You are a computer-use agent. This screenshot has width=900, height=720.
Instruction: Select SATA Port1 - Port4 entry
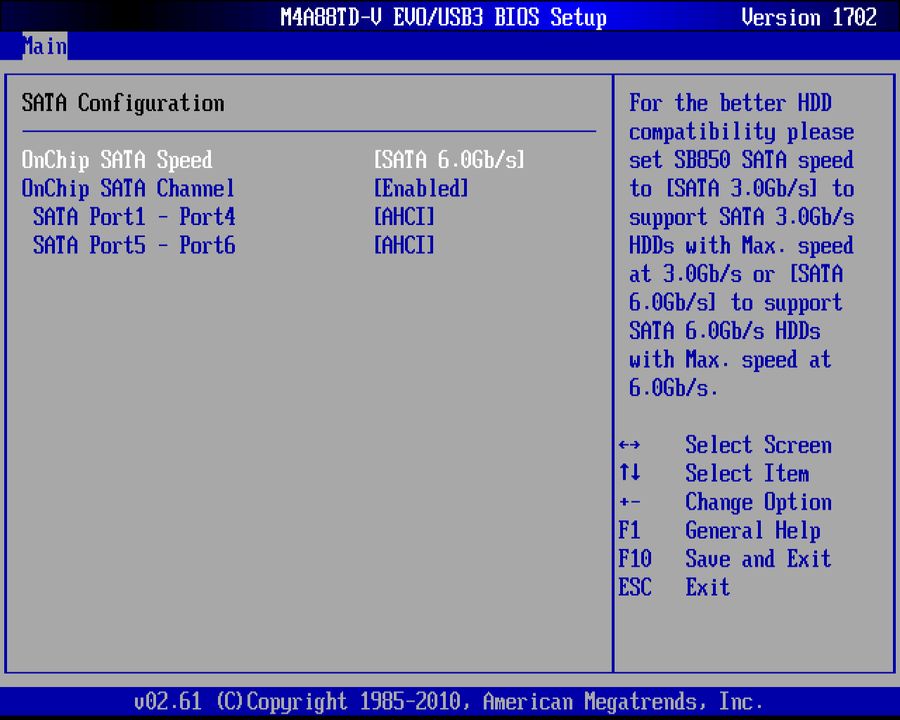pyautogui.click(x=135, y=217)
